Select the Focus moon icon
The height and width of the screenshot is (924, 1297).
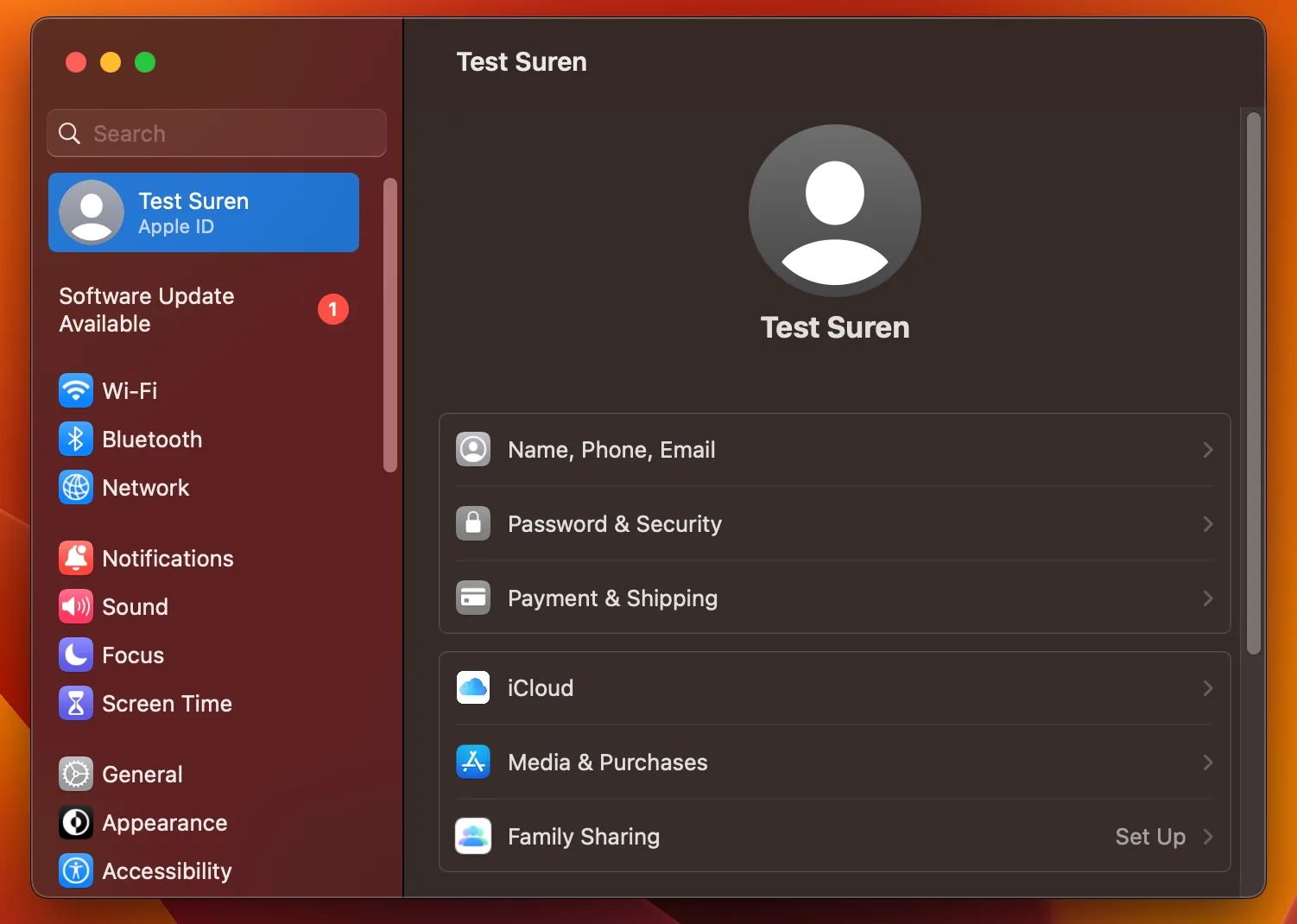(76, 655)
